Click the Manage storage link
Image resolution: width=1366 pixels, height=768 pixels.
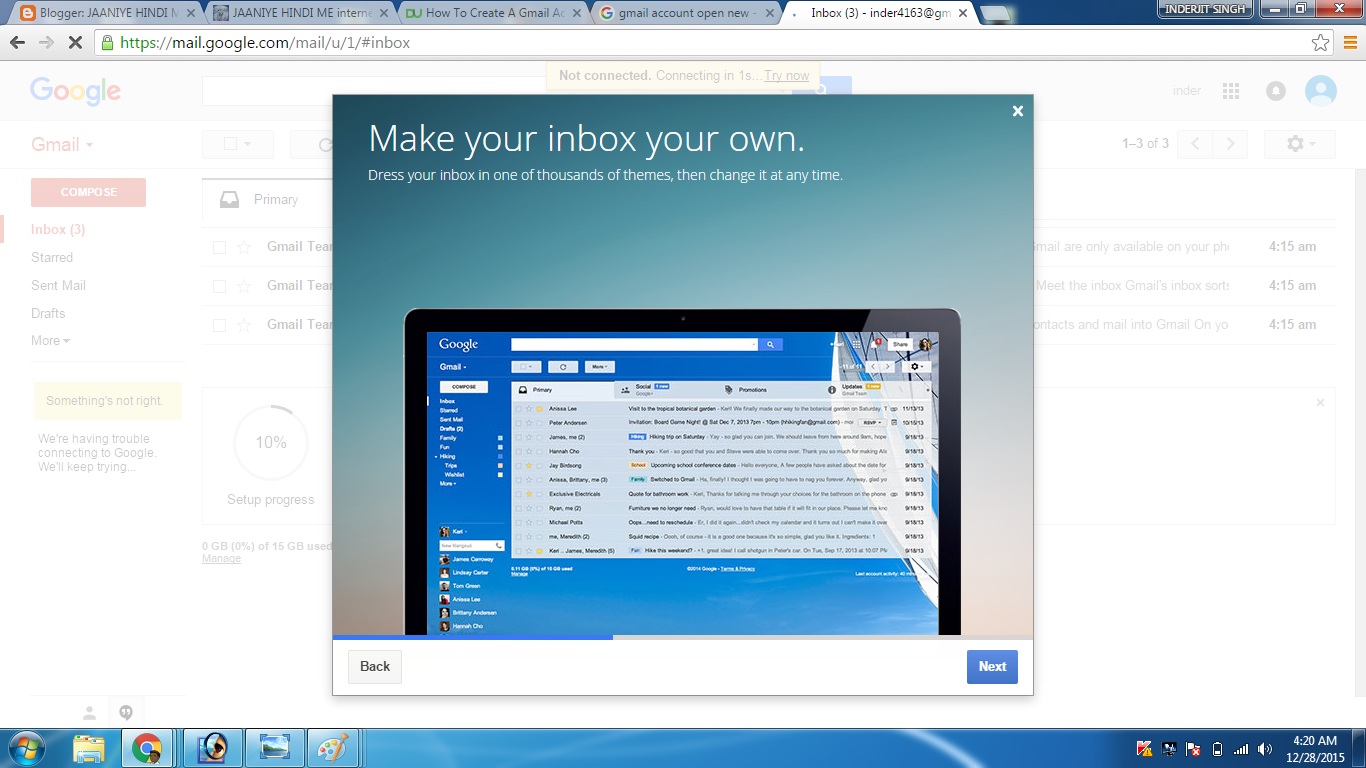point(221,559)
